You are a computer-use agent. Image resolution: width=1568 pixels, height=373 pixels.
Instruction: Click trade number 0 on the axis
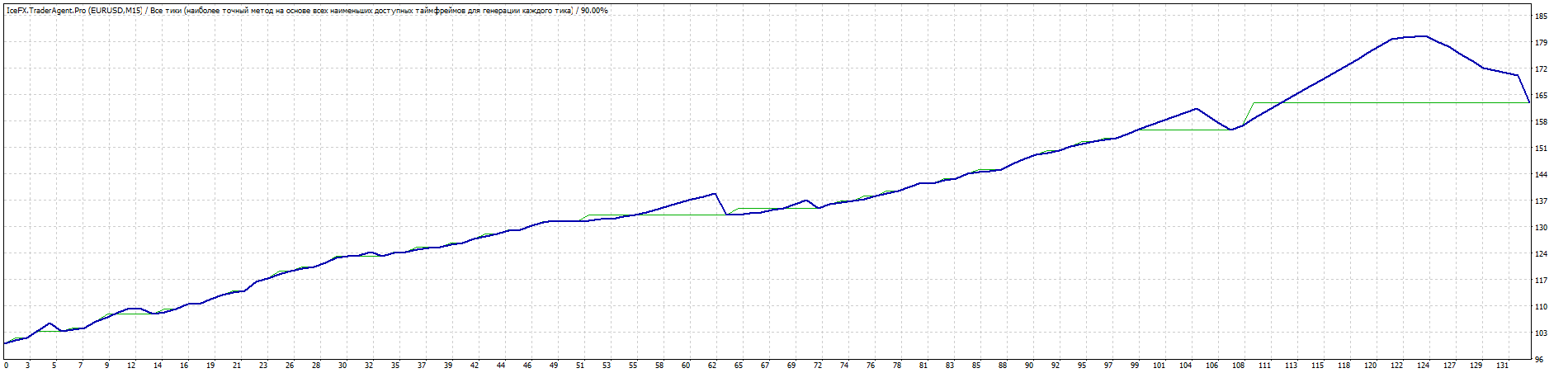[7, 366]
